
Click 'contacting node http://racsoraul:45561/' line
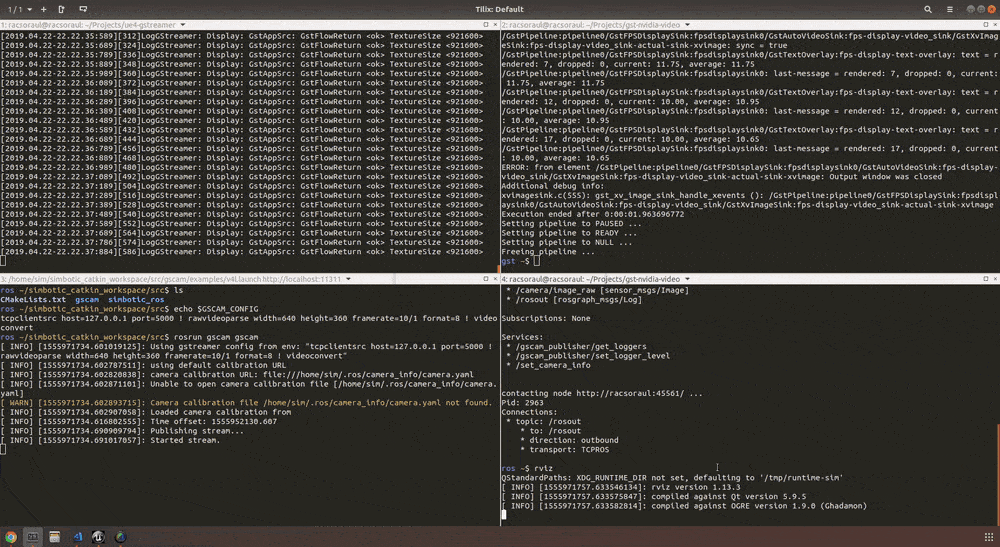click(601, 393)
